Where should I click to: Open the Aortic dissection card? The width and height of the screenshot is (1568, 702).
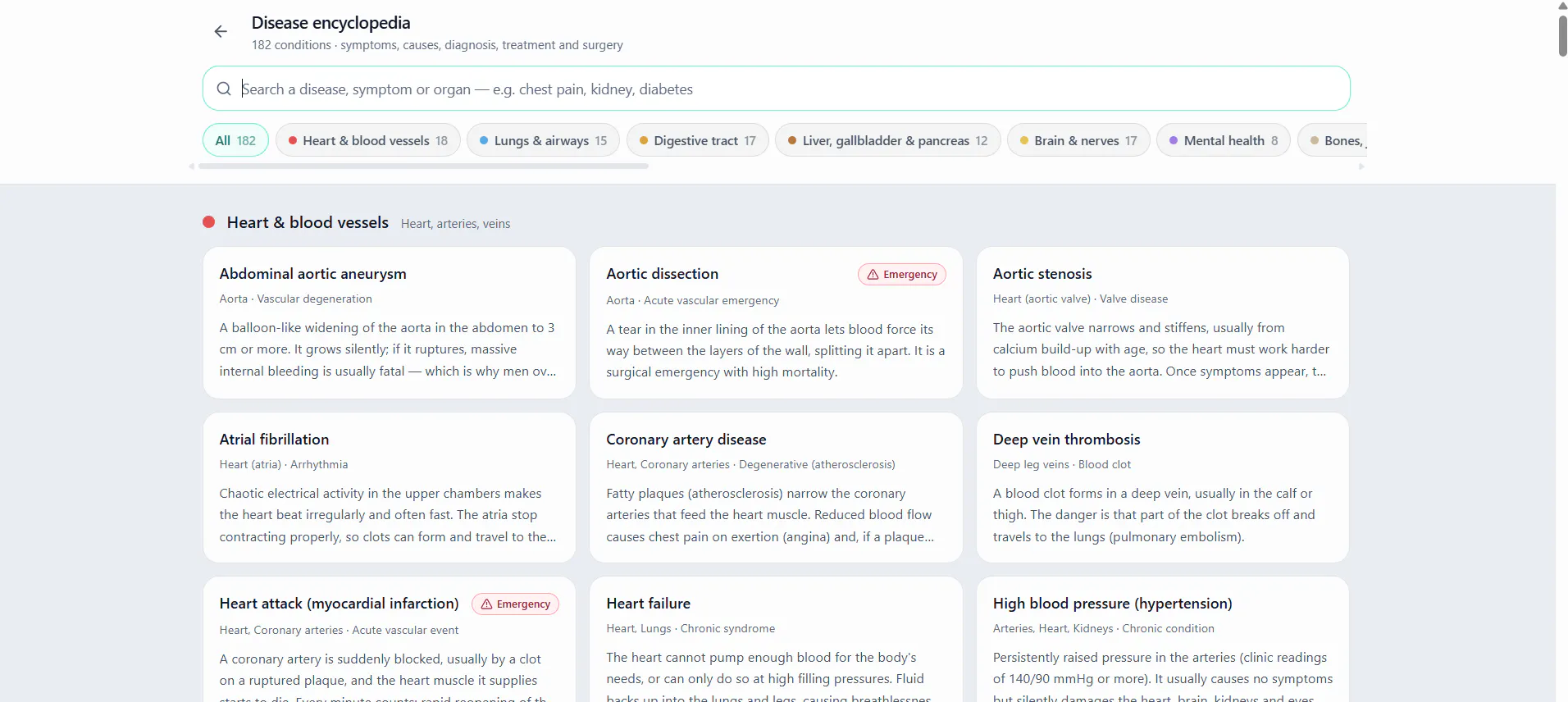click(x=776, y=323)
